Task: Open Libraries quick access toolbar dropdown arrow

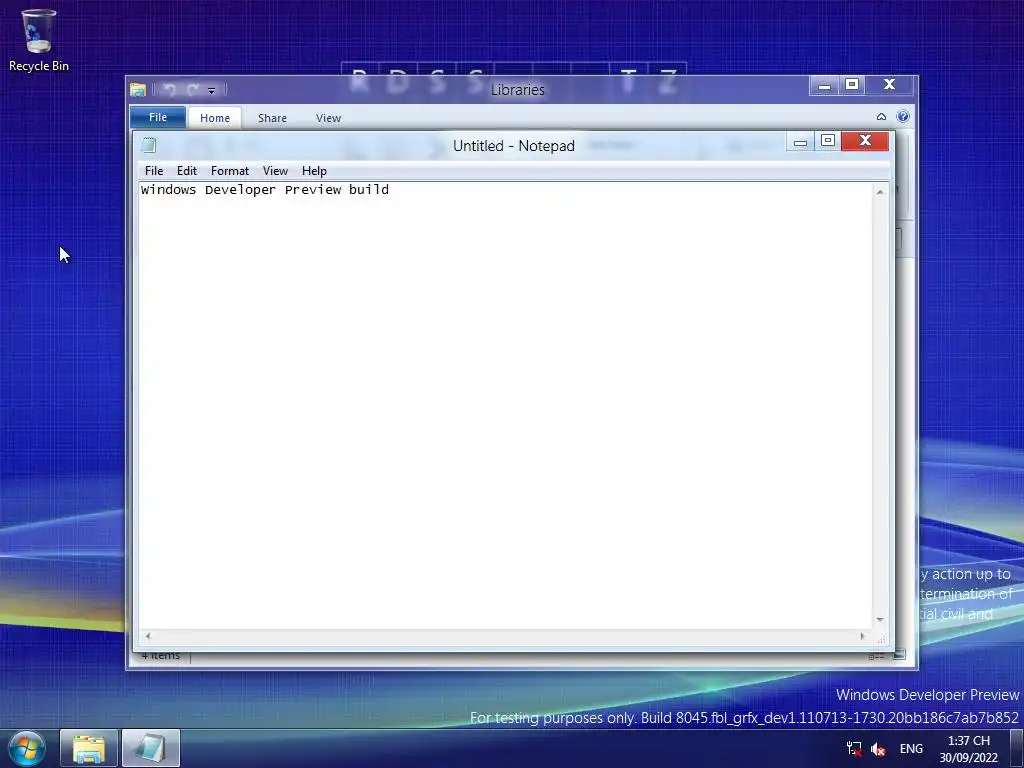Action: click(212, 91)
